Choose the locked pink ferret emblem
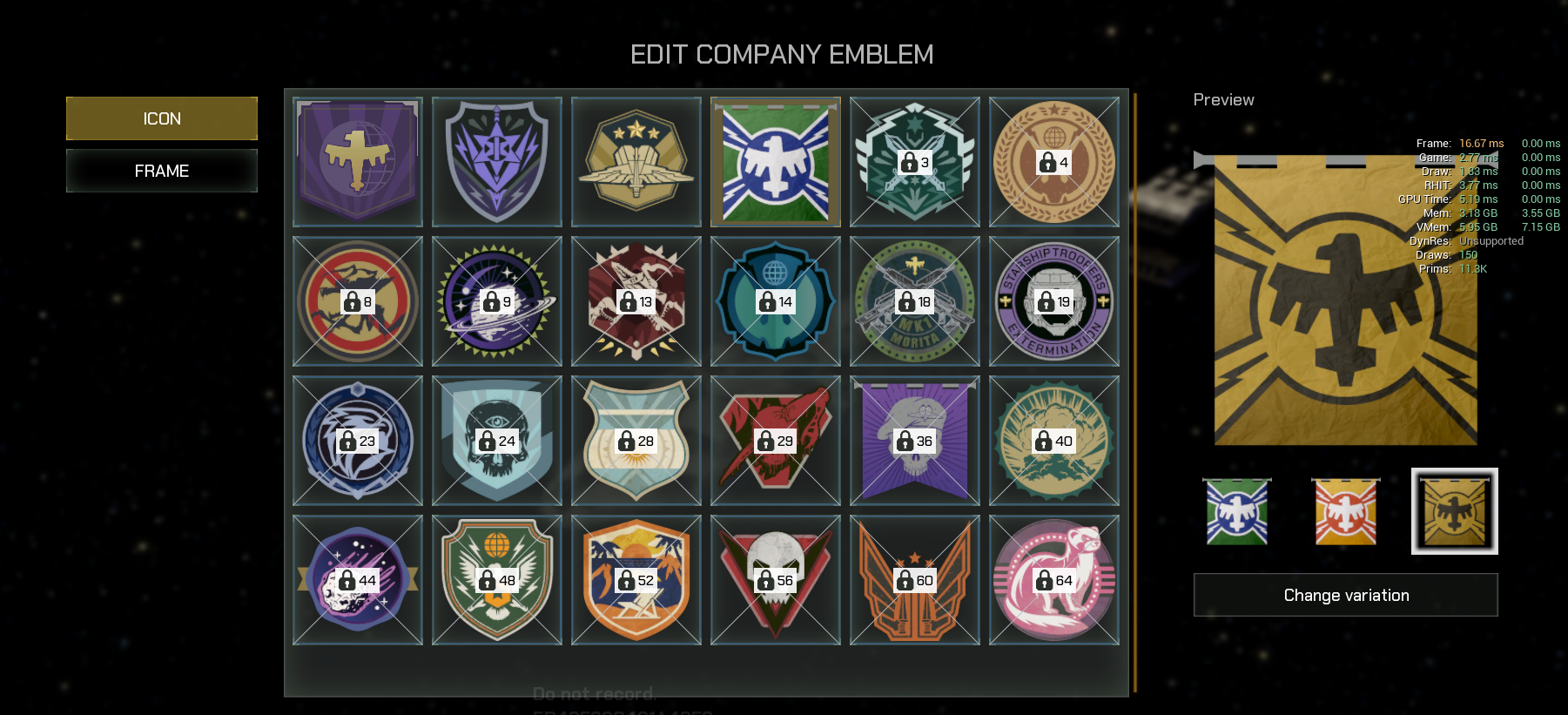 pyautogui.click(x=1054, y=580)
